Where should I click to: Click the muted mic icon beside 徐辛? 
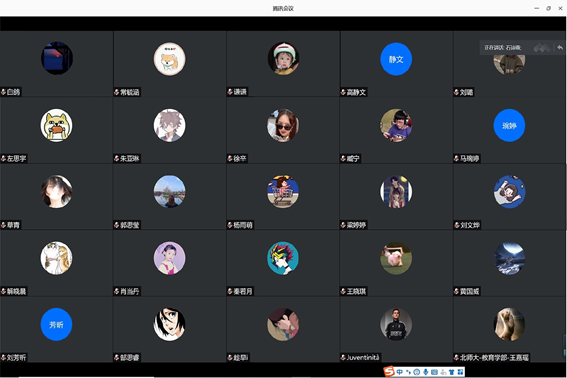(x=230, y=158)
